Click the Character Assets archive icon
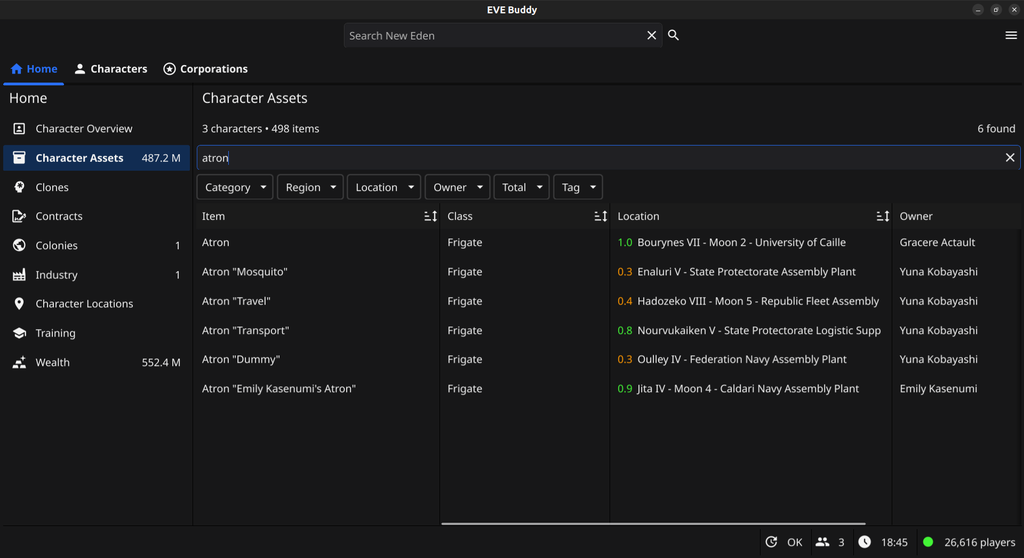This screenshot has width=1024, height=558. click(19, 157)
